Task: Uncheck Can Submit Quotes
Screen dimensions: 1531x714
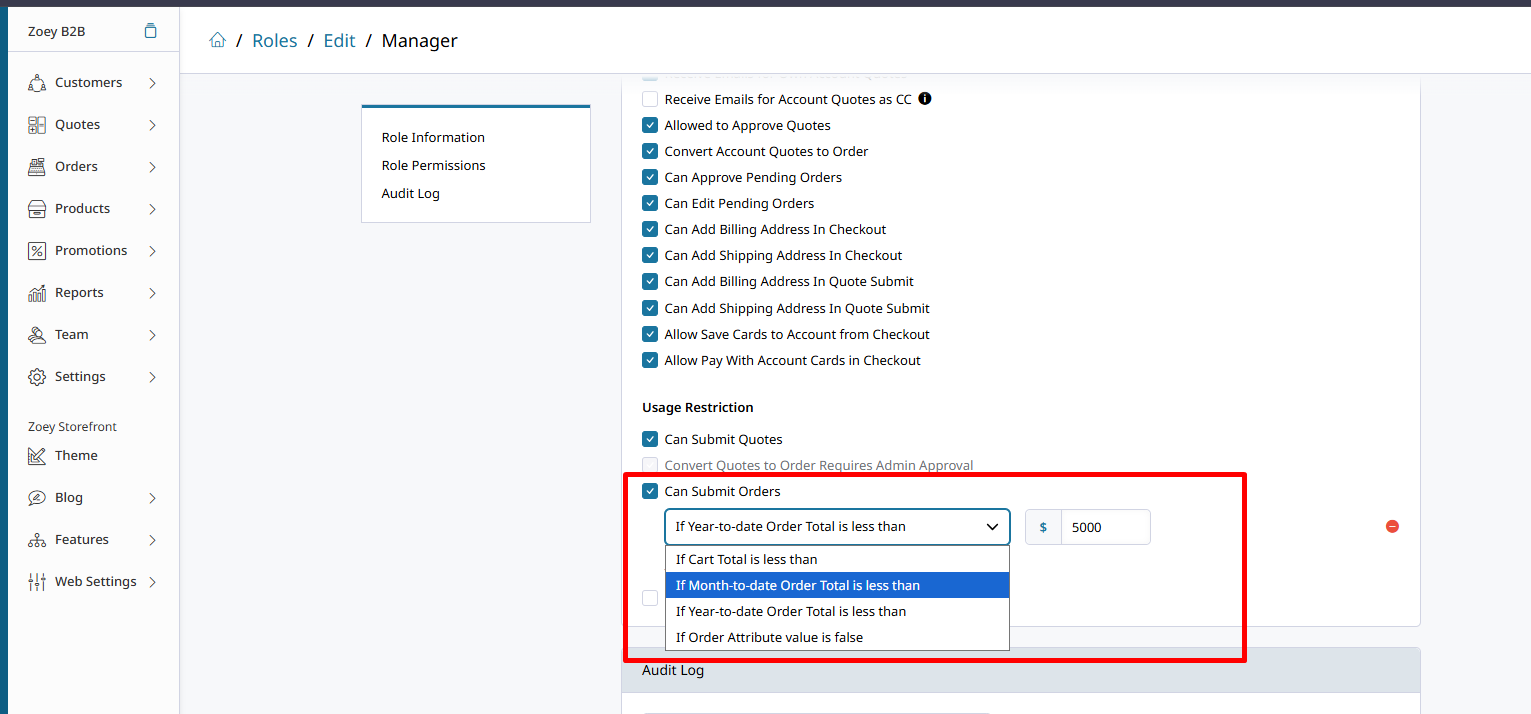Action: (650, 439)
